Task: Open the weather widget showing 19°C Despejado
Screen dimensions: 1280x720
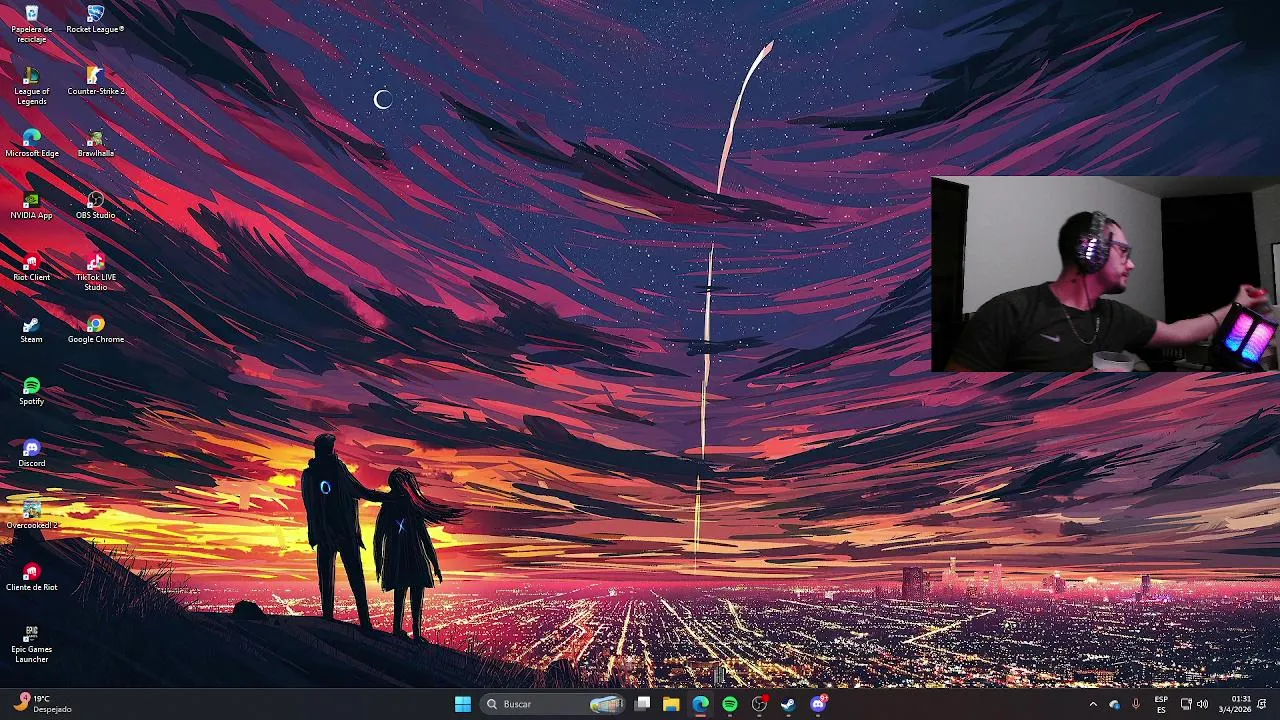Action: click(x=42, y=704)
